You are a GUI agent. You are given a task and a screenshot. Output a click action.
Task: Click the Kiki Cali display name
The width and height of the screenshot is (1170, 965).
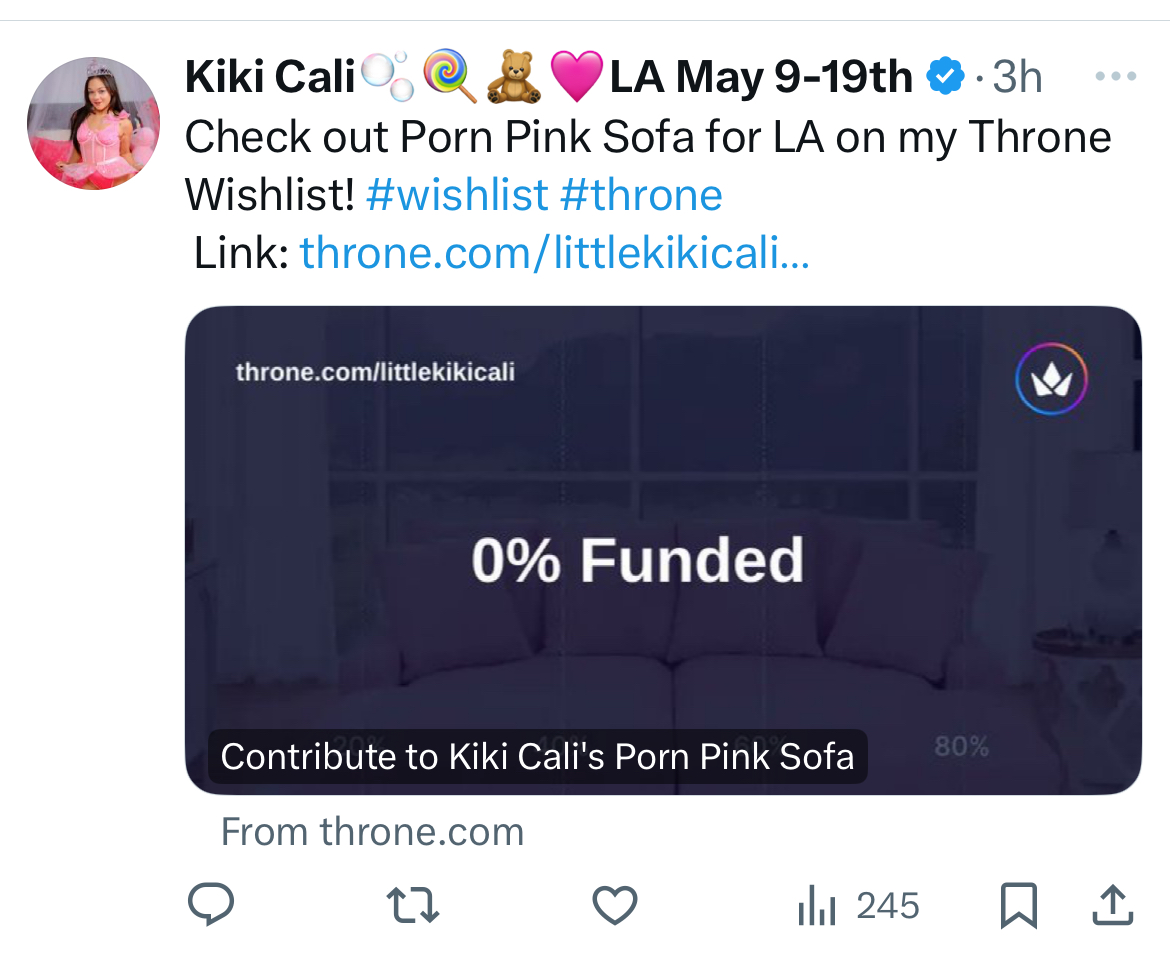269,77
